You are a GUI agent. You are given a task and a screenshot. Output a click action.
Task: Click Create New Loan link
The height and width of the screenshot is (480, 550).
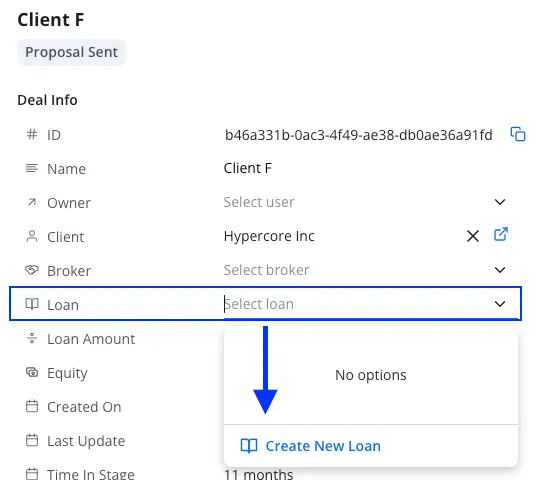[x=323, y=446]
